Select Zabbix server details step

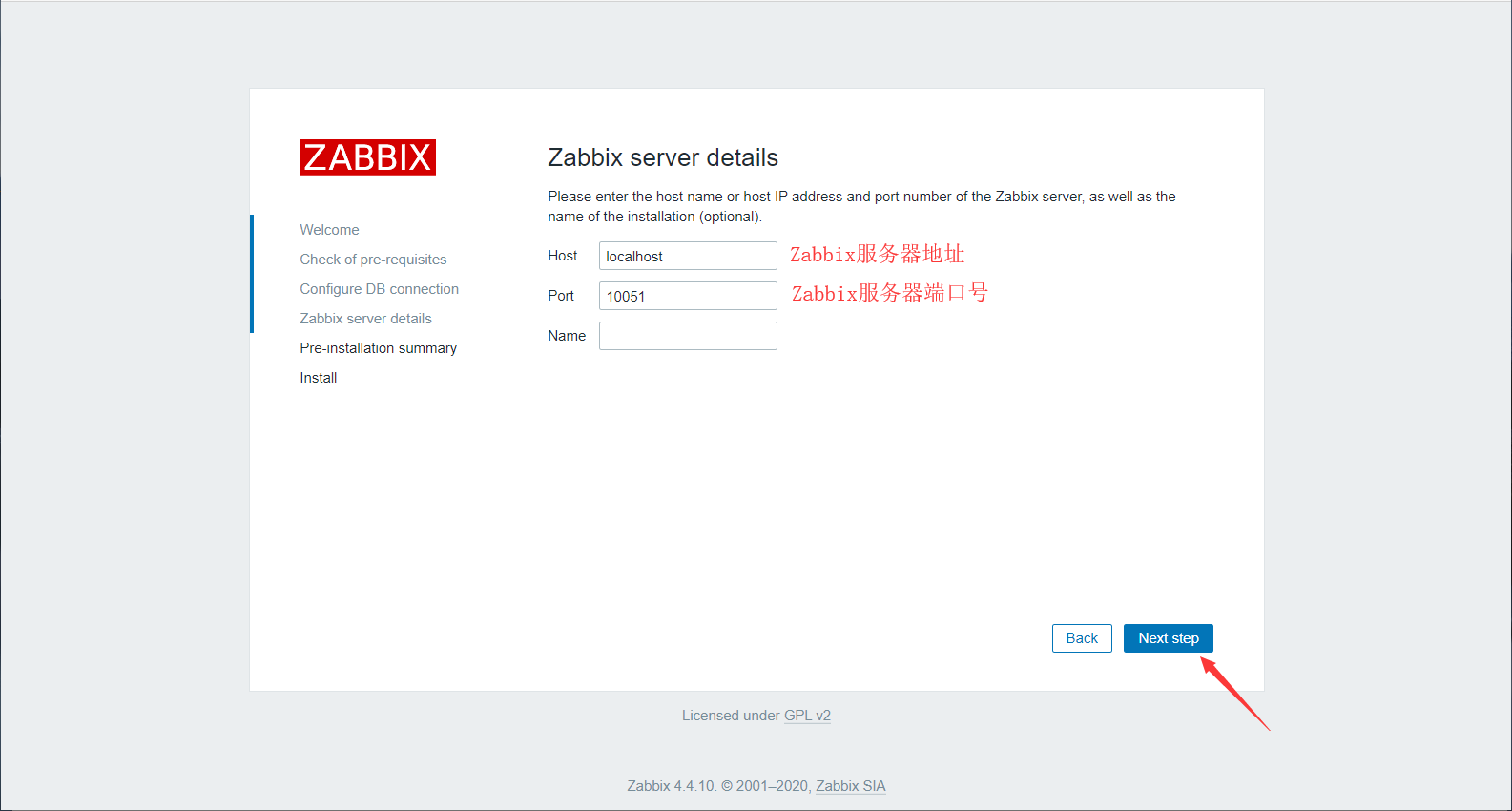tap(365, 319)
